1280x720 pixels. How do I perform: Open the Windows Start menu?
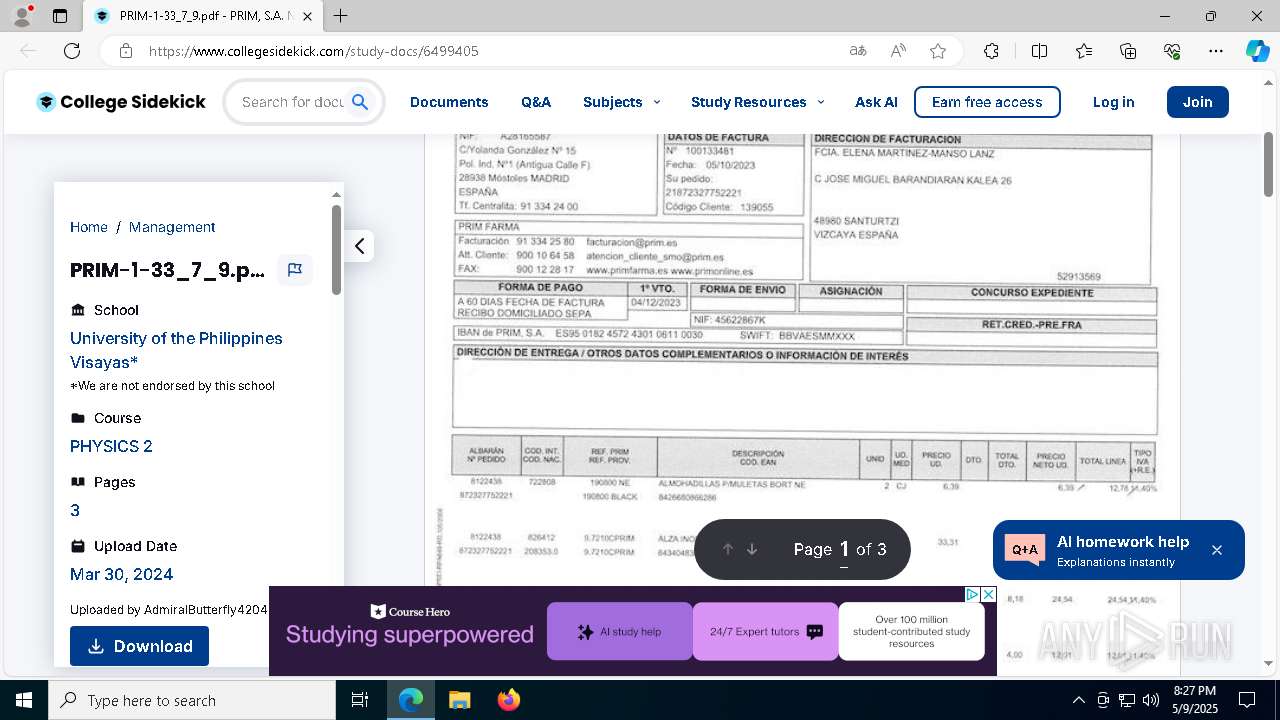pos(24,700)
